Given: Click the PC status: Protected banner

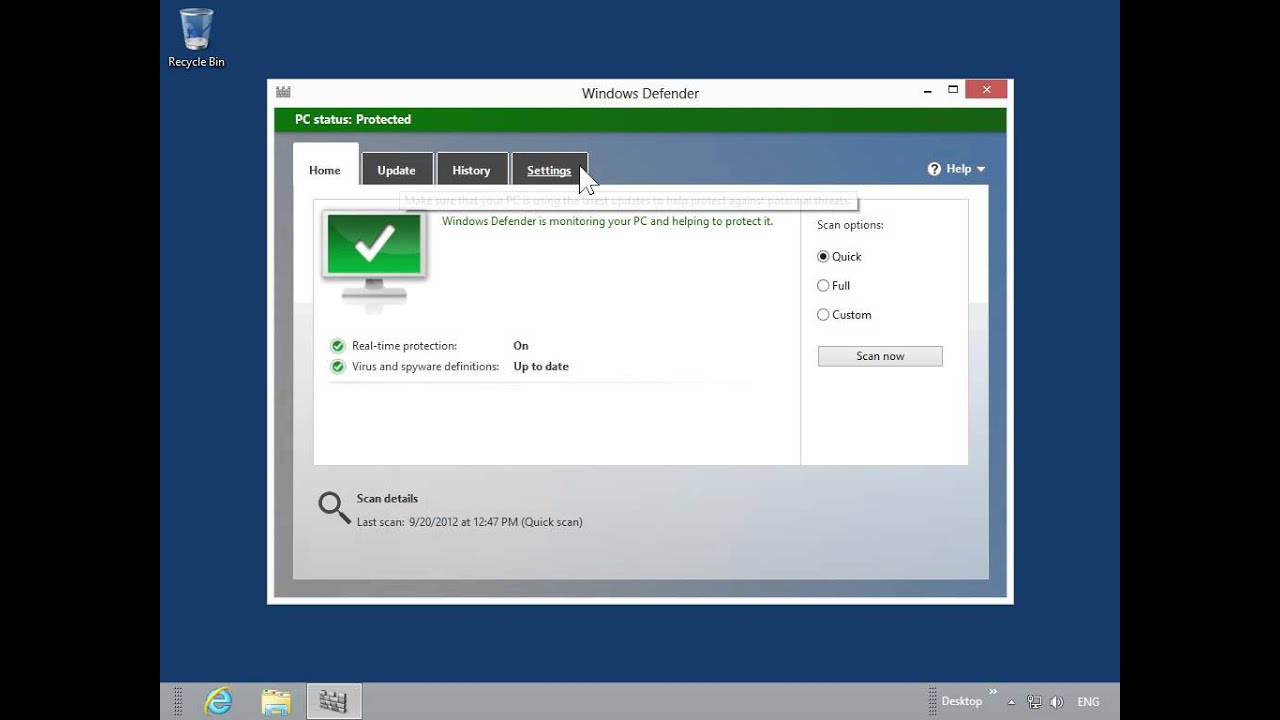Looking at the screenshot, I should [640, 120].
